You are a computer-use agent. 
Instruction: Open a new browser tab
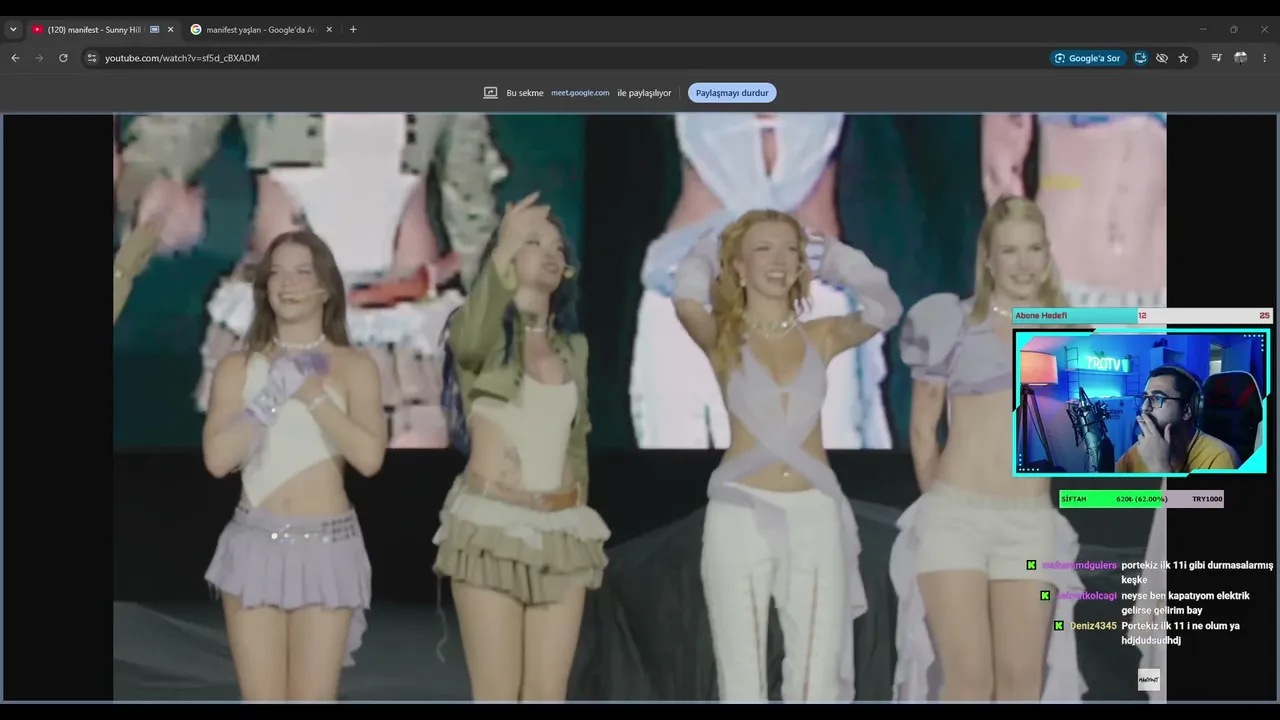tap(353, 30)
